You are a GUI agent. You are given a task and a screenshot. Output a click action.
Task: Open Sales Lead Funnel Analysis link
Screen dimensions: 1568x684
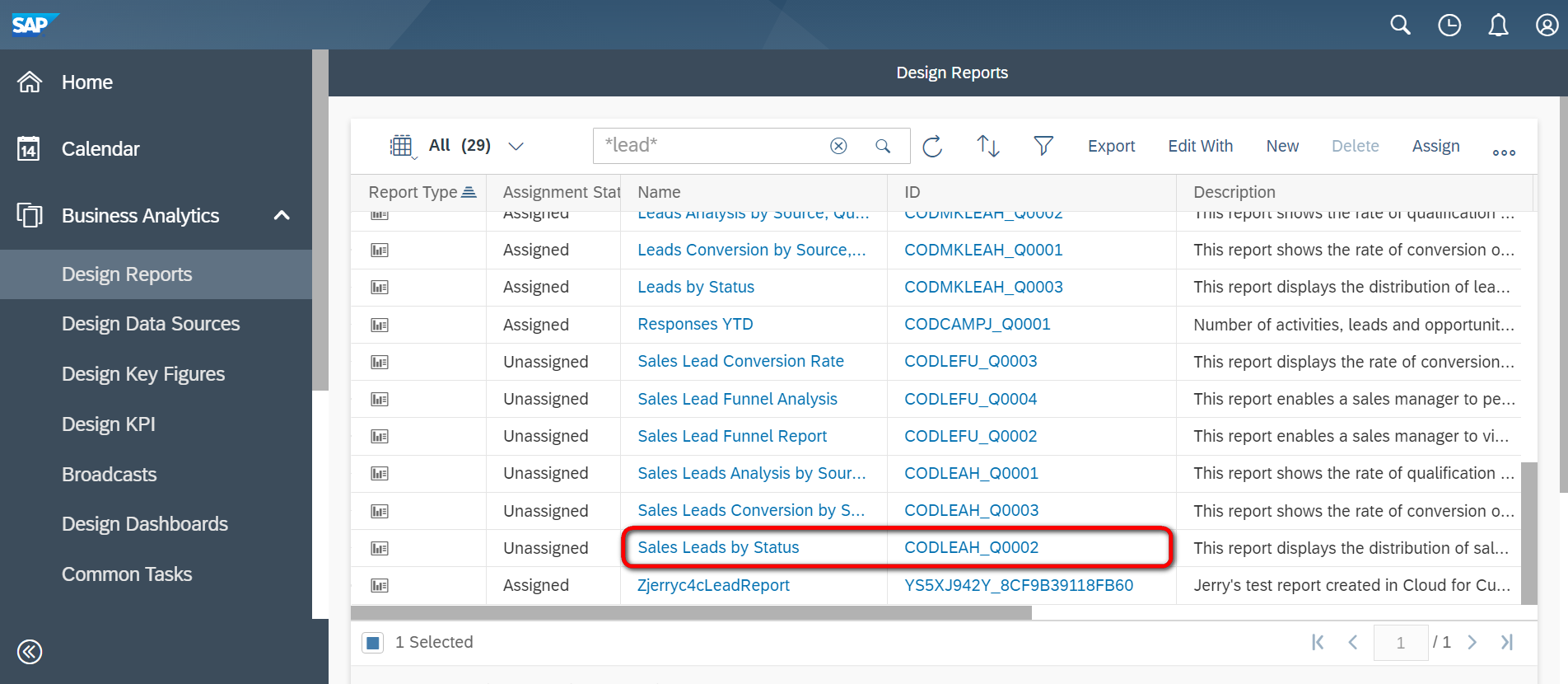(737, 399)
